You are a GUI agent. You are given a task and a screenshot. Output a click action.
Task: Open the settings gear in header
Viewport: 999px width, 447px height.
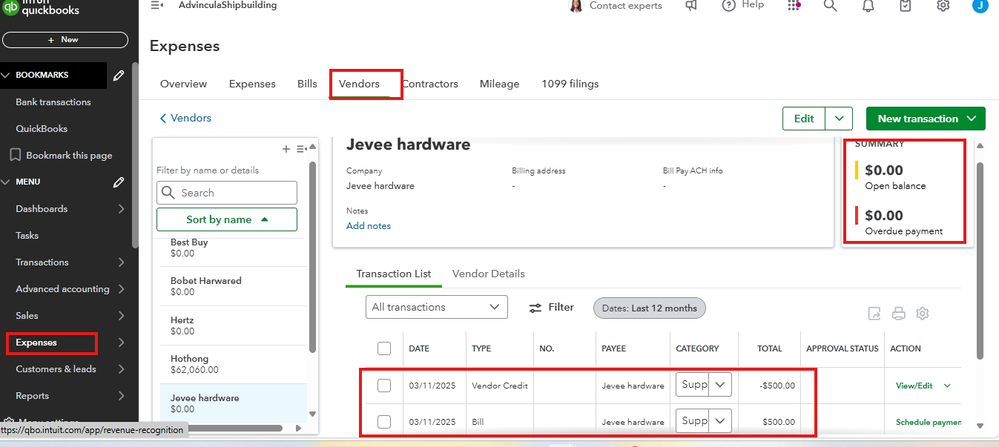pos(943,5)
